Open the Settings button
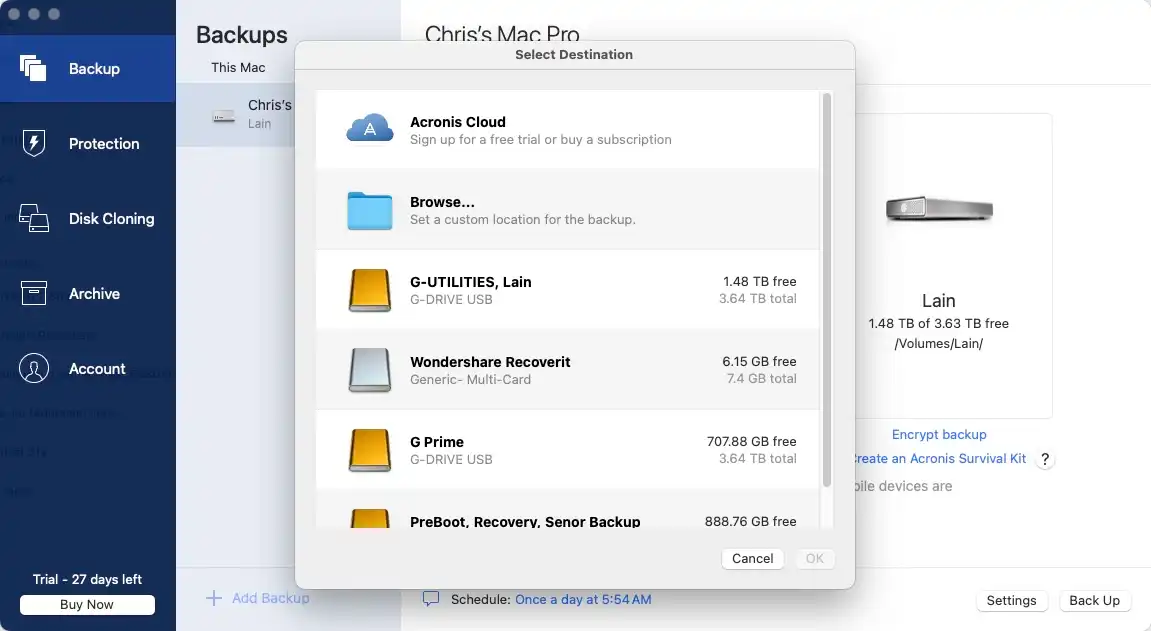 pyautogui.click(x=1011, y=600)
